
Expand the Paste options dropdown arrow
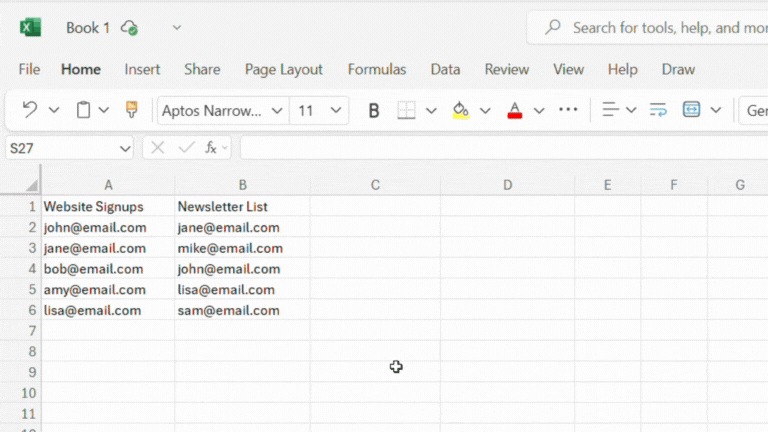104,110
